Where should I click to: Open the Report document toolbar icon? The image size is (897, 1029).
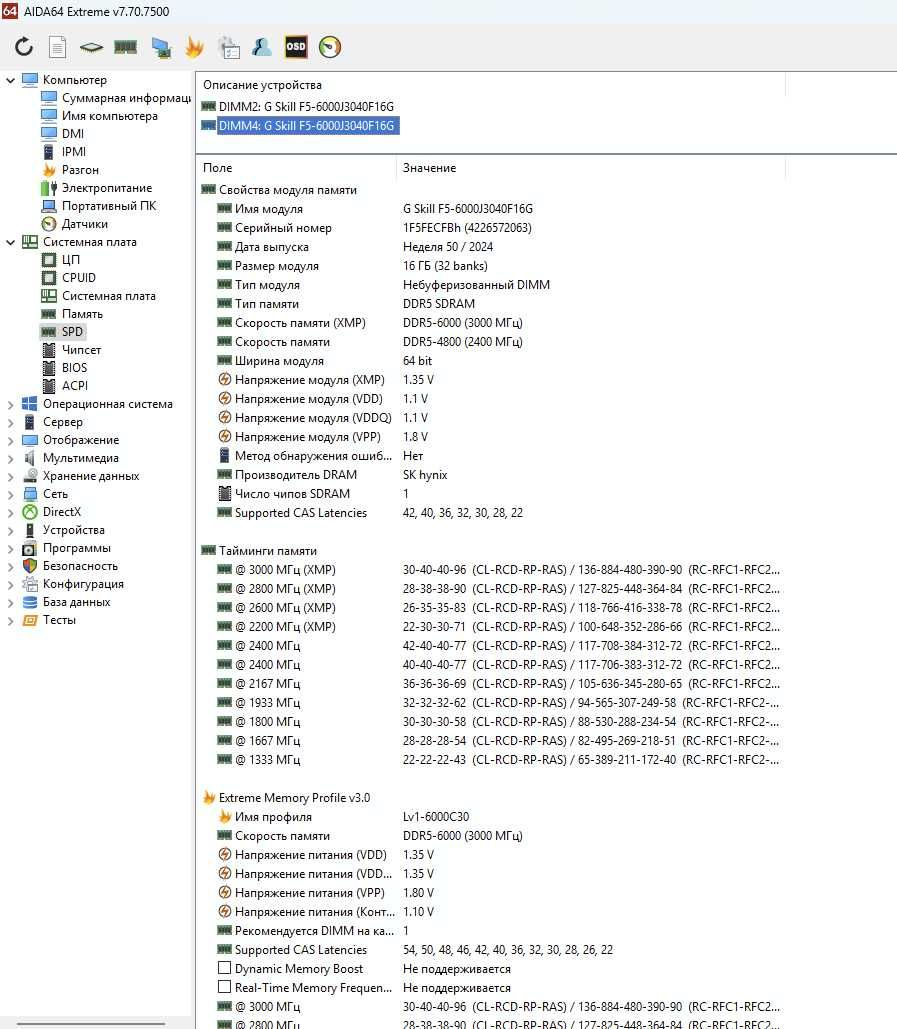(58, 47)
